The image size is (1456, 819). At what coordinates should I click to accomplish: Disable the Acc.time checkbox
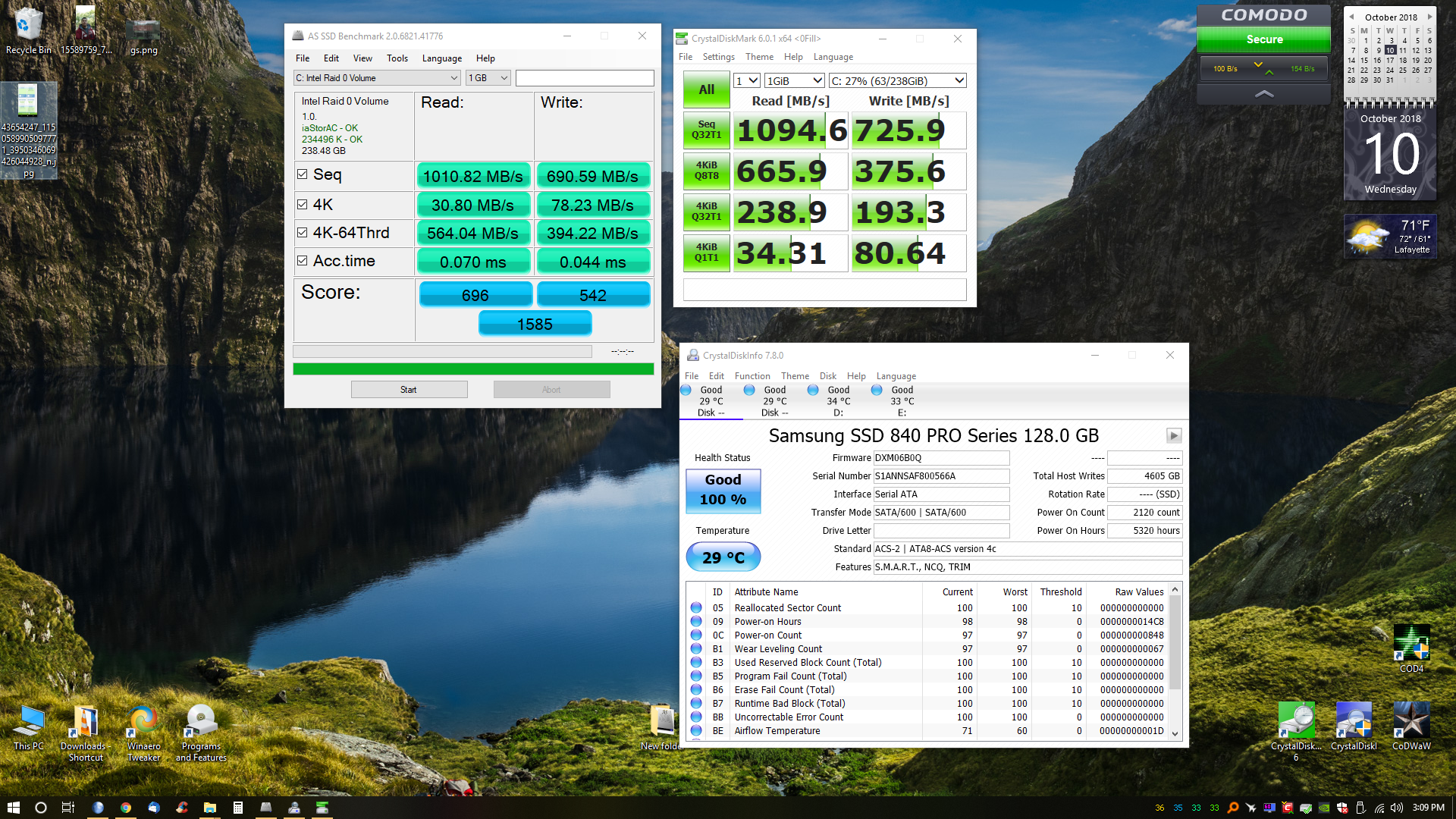tap(303, 261)
